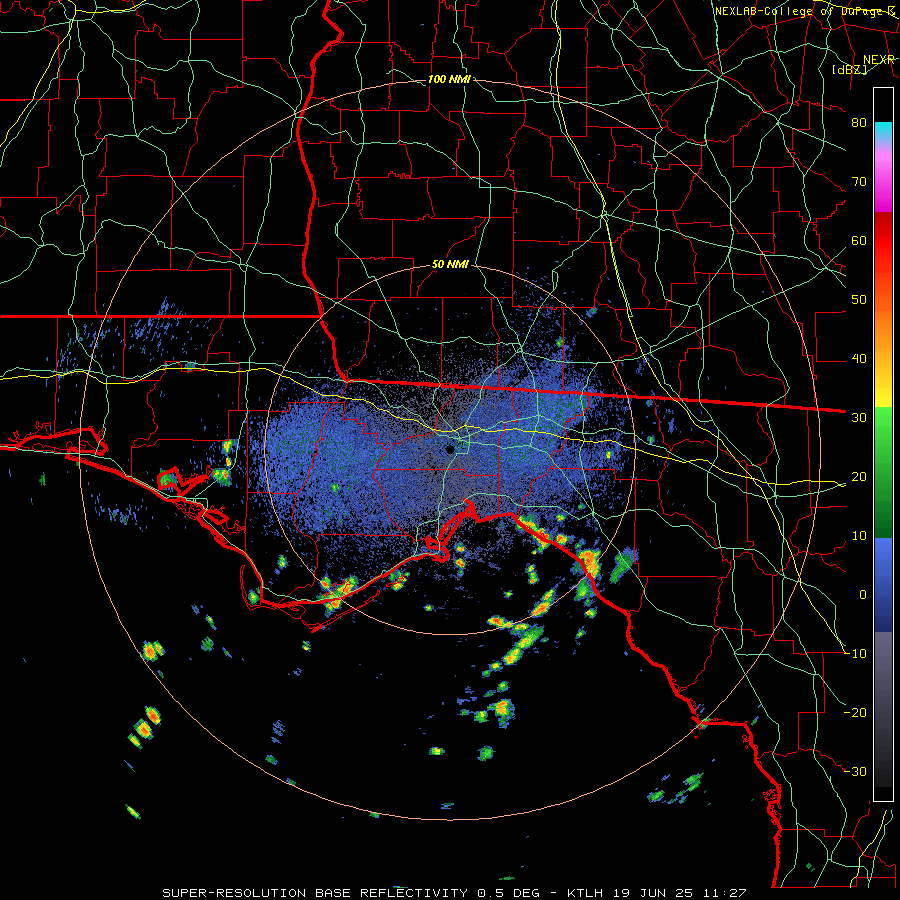The width and height of the screenshot is (900, 900).
Task: Click the 60 value on the dBZ scale
Action: click(x=859, y=240)
